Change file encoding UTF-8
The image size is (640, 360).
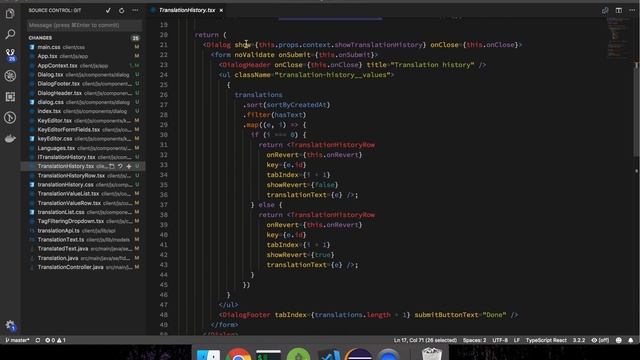500,340
